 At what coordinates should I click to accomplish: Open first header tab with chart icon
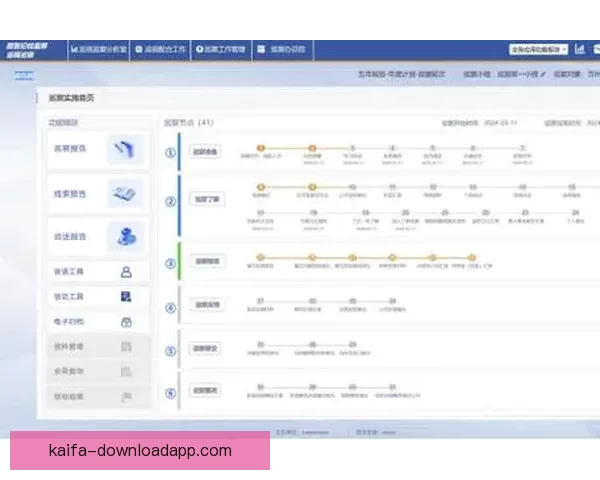tap(99, 49)
